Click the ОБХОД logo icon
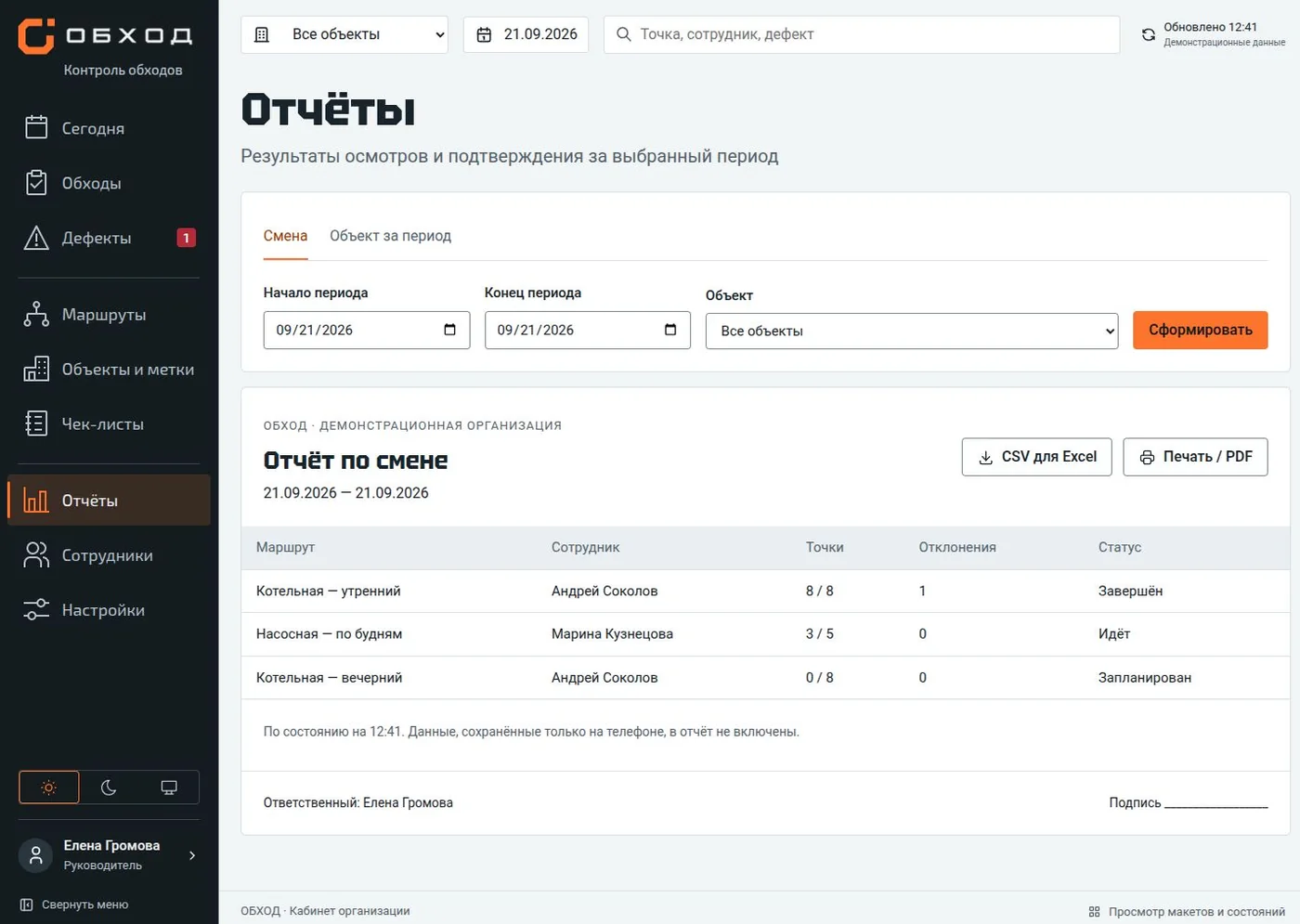The height and width of the screenshot is (924, 1300). click(36, 35)
